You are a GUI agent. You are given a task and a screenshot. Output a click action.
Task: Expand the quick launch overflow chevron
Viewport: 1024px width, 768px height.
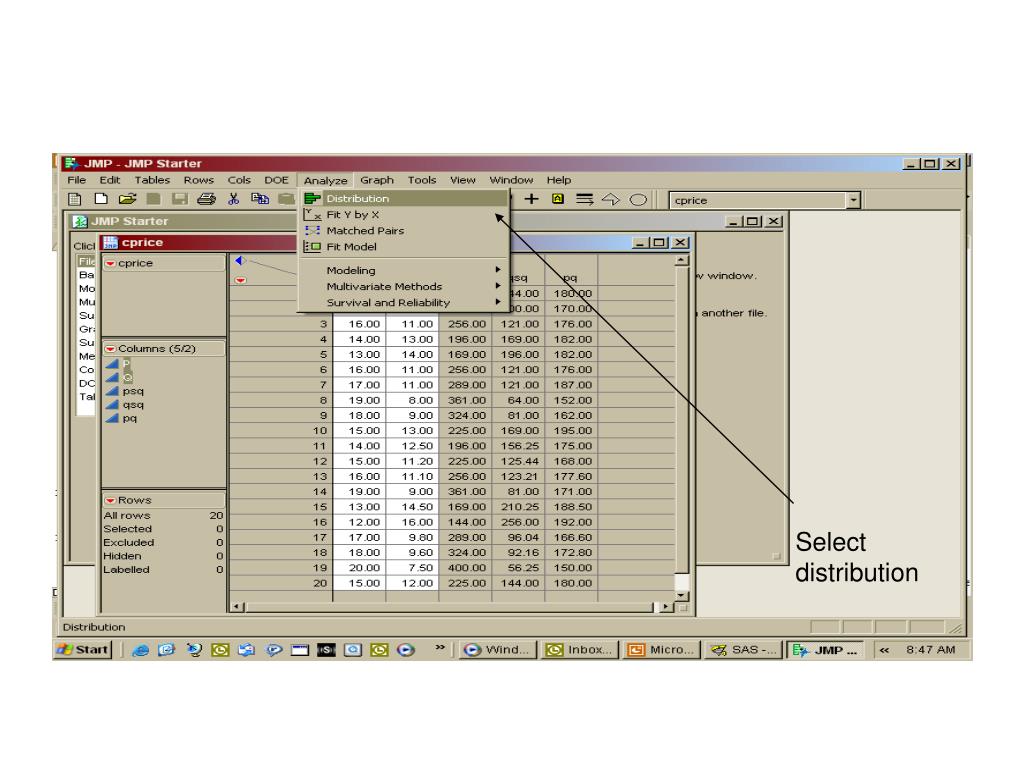[440, 648]
